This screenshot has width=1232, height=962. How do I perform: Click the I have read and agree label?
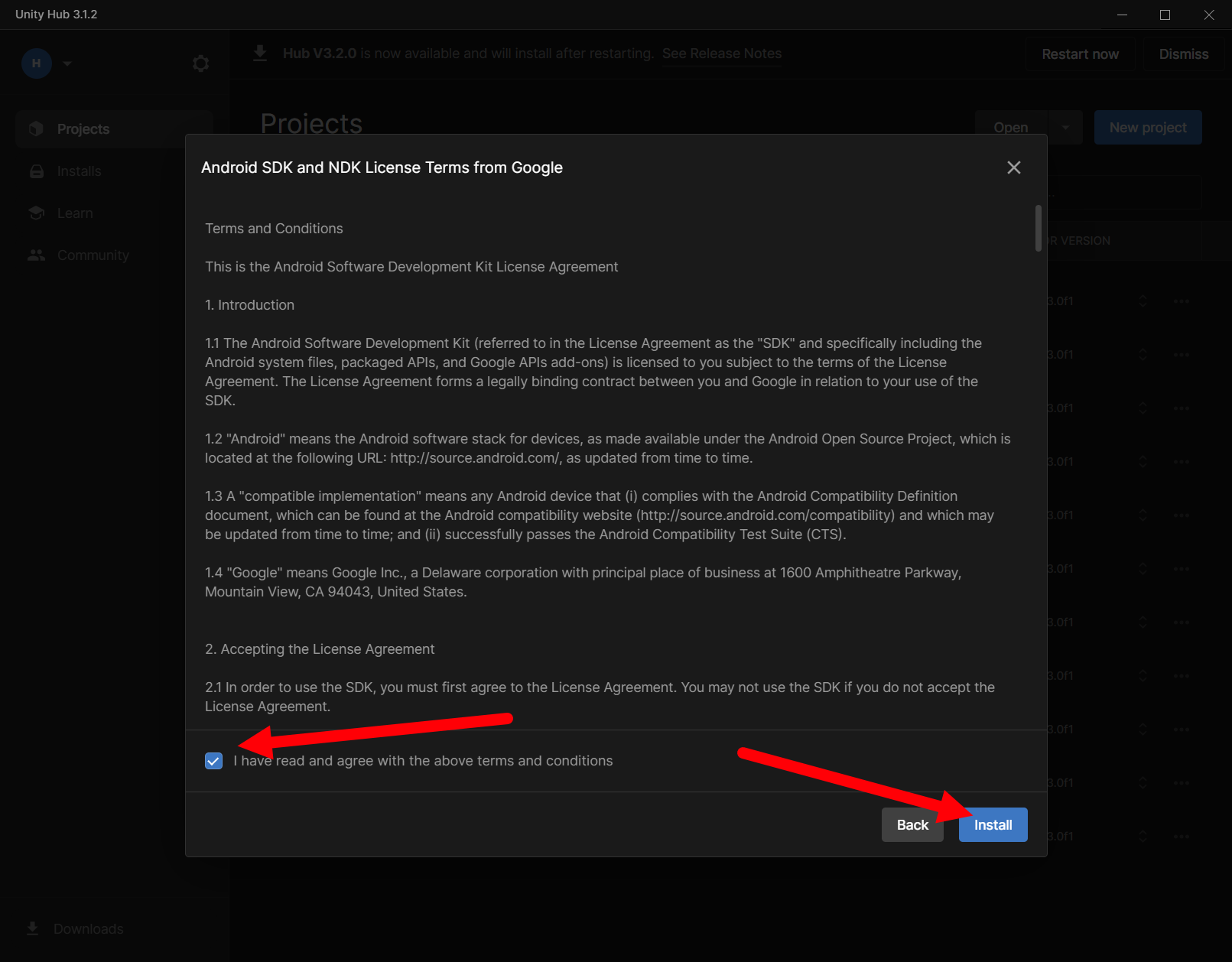423,761
